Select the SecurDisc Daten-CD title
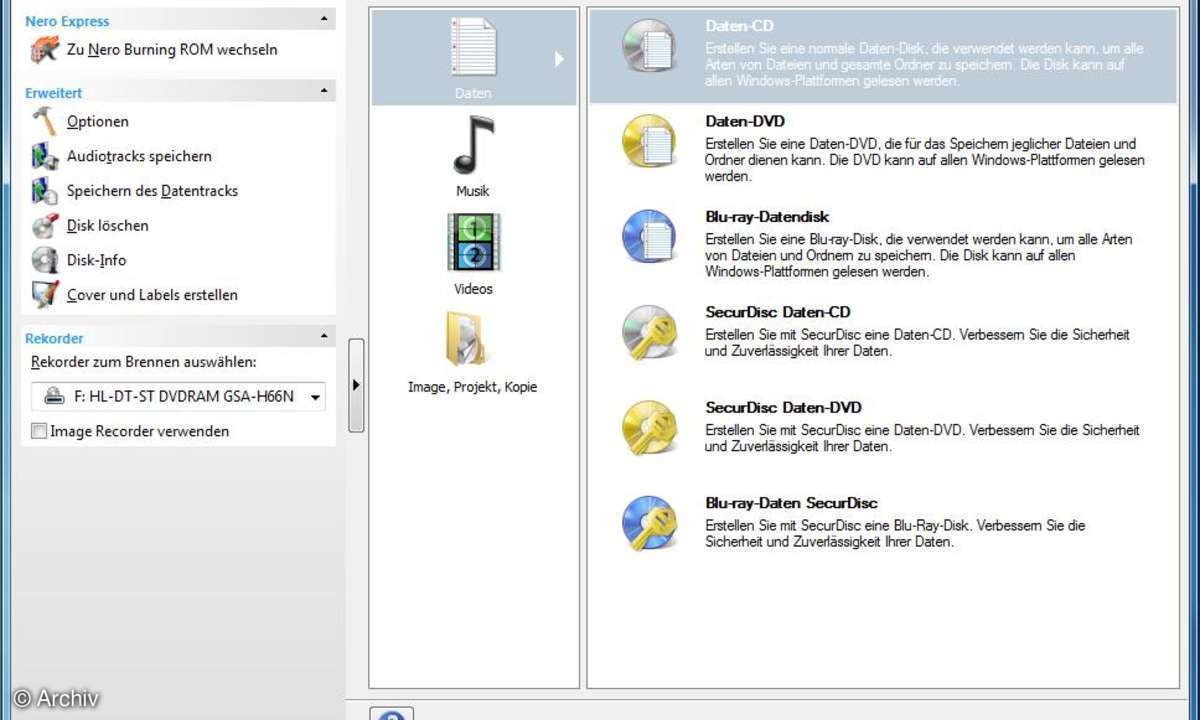Viewport: 1200px width, 720px height. [778, 312]
